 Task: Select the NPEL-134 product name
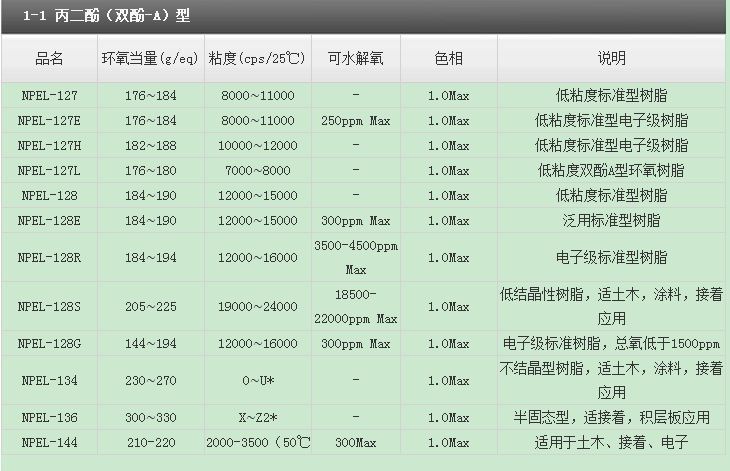[x=49, y=381]
